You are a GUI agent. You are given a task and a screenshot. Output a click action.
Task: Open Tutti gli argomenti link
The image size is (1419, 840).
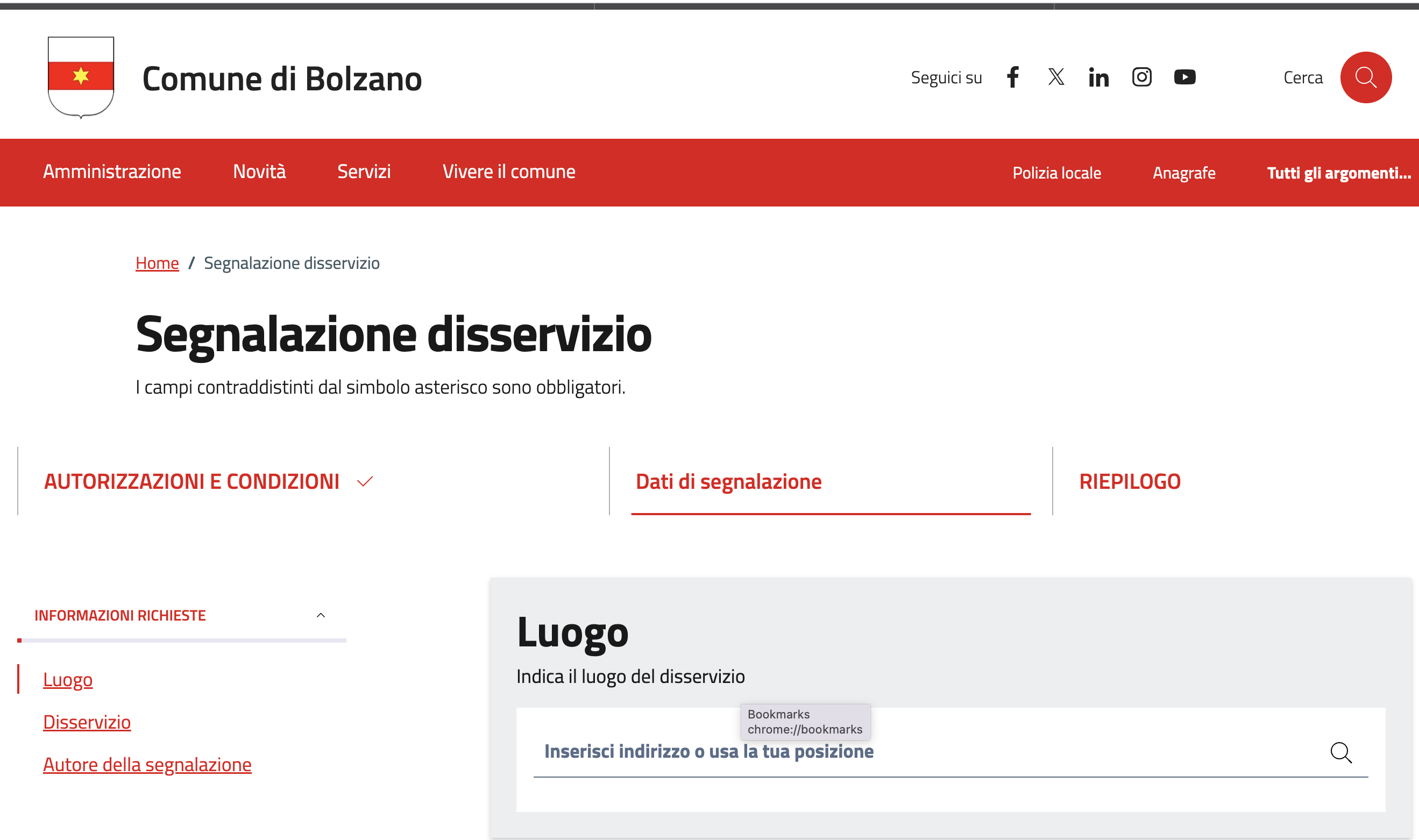click(1339, 173)
